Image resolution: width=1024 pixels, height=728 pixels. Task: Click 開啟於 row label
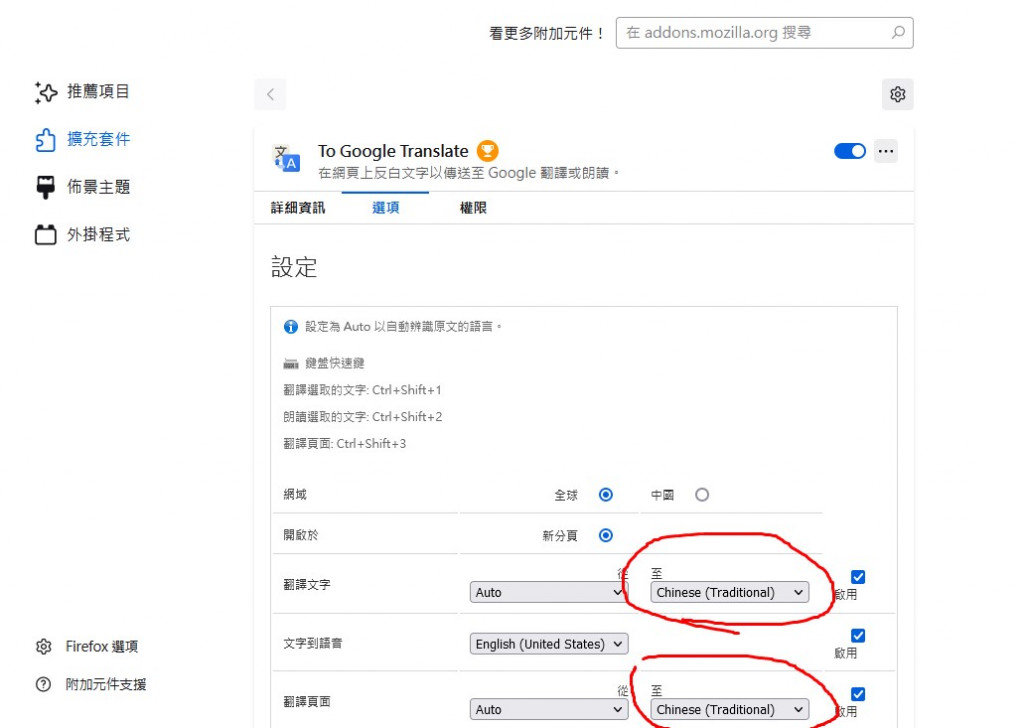(300, 535)
